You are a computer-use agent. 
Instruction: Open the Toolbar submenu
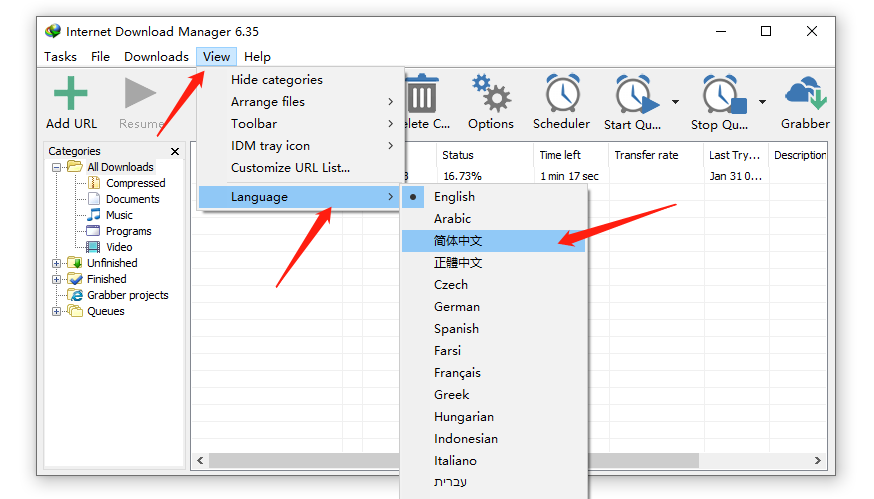coord(301,124)
